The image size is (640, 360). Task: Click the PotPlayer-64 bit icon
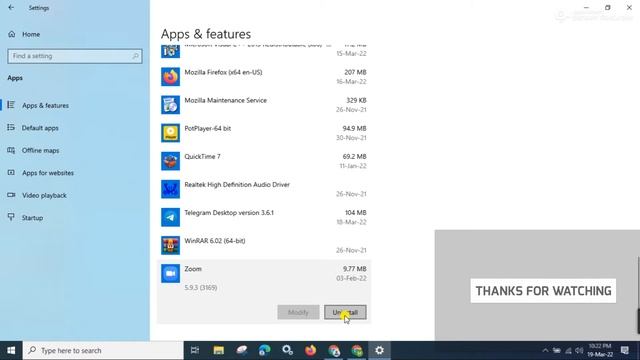[170, 133]
